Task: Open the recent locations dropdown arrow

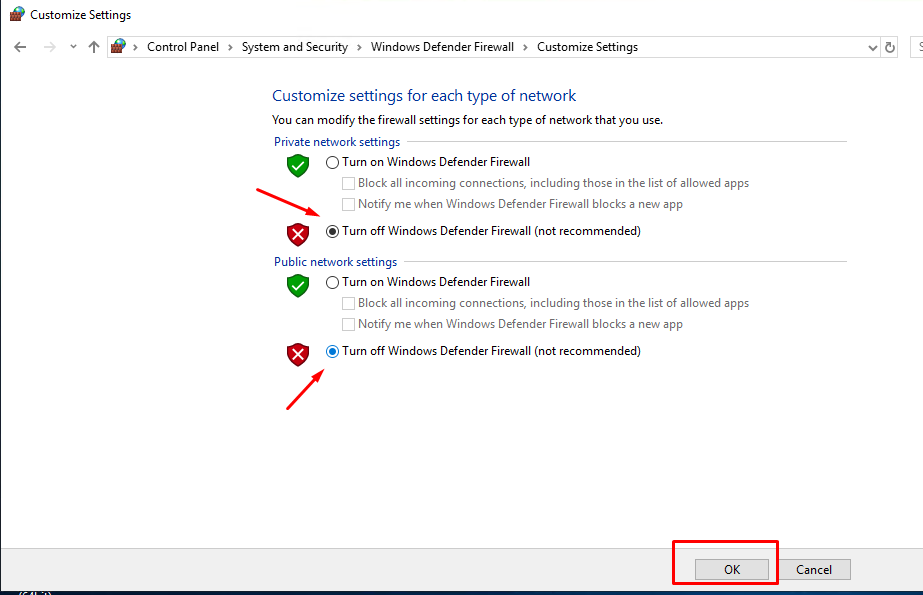Action: pyautogui.click(x=73, y=46)
